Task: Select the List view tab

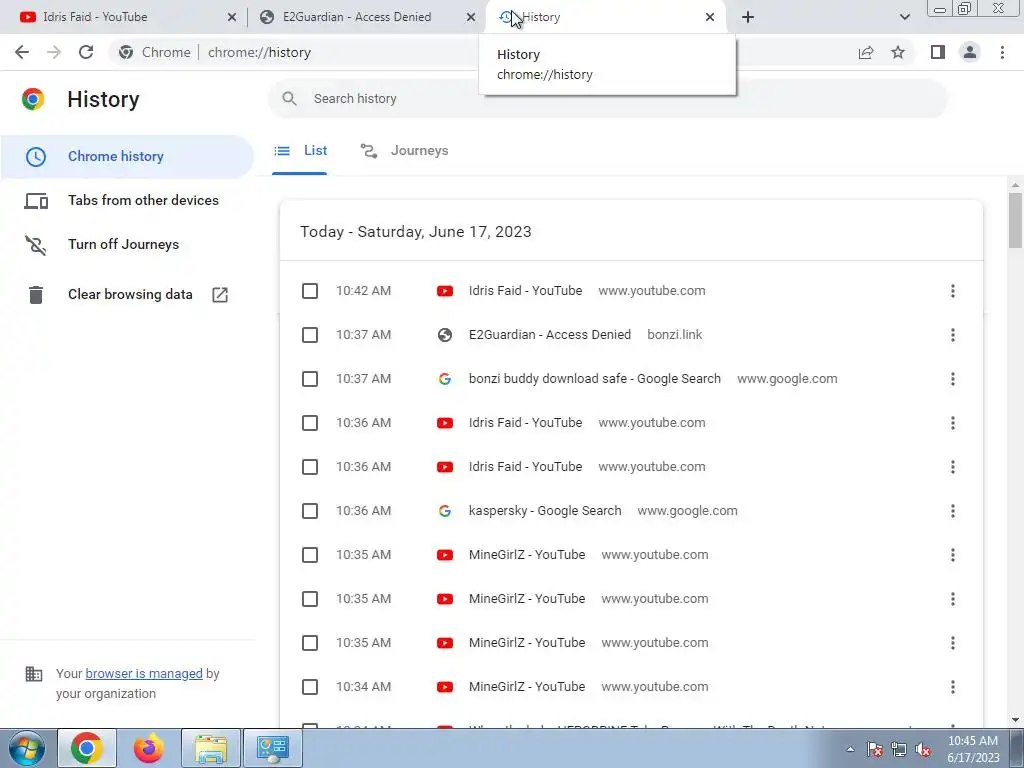Action: point(300,151)
